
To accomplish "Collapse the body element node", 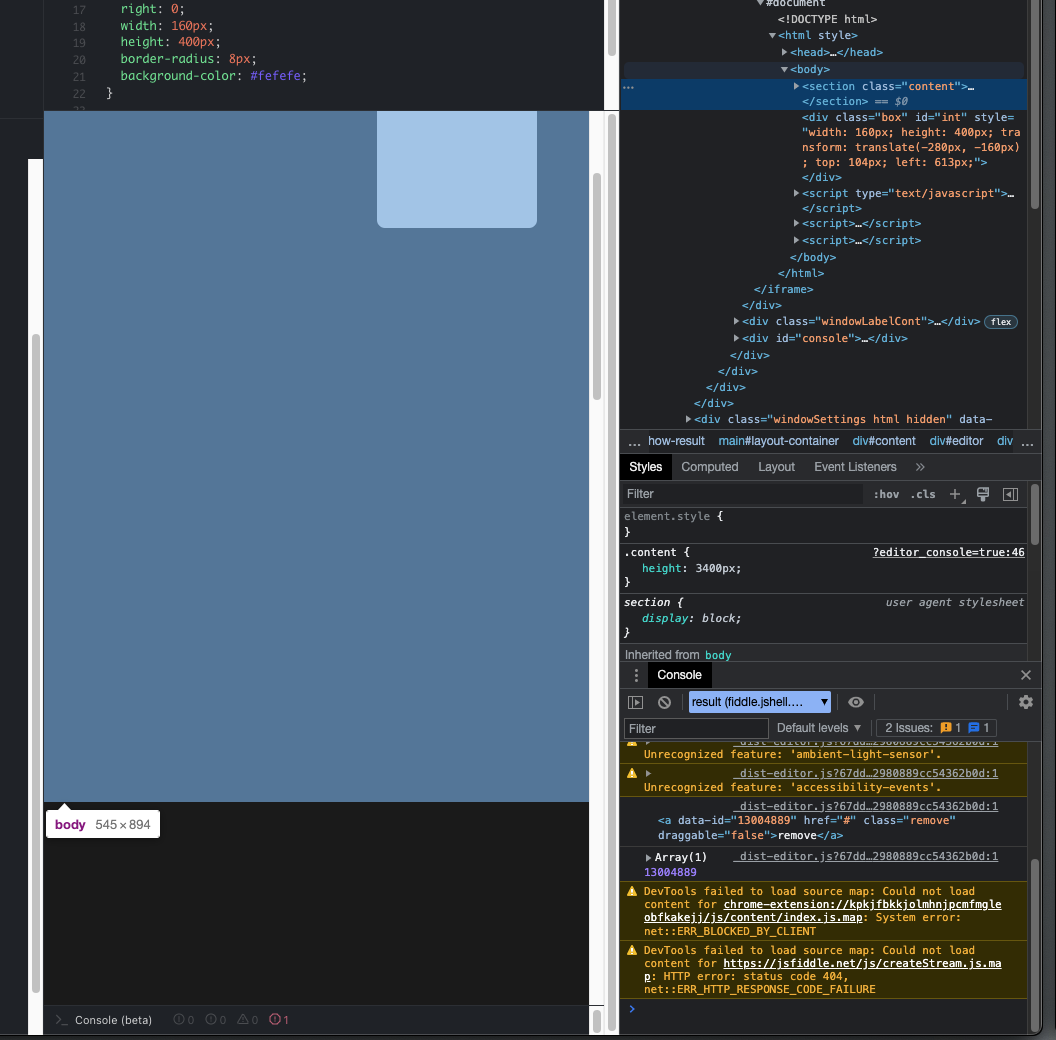I will point(785,69).
